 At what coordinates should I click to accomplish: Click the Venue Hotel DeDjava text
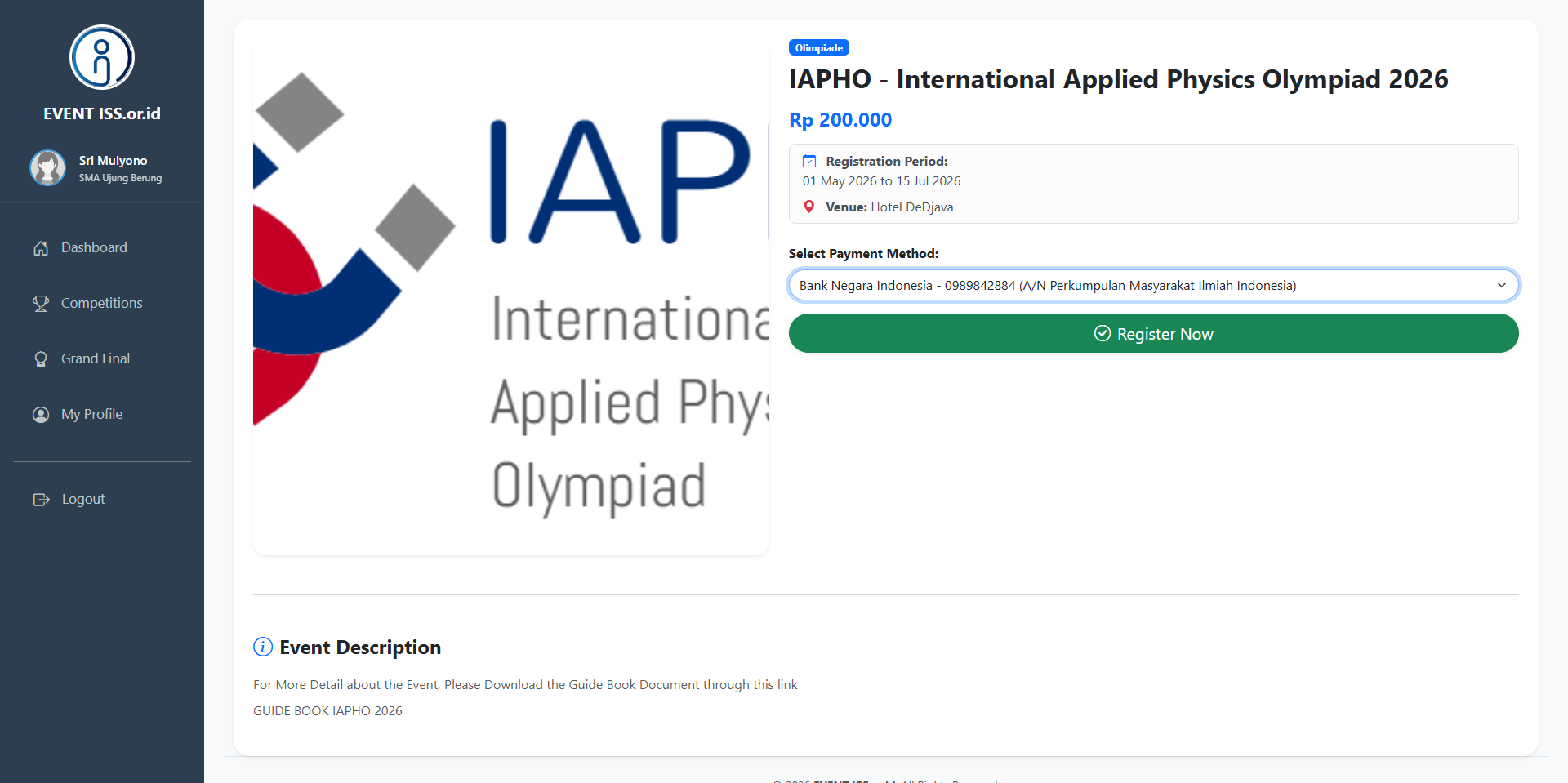[x=889, y=207]
